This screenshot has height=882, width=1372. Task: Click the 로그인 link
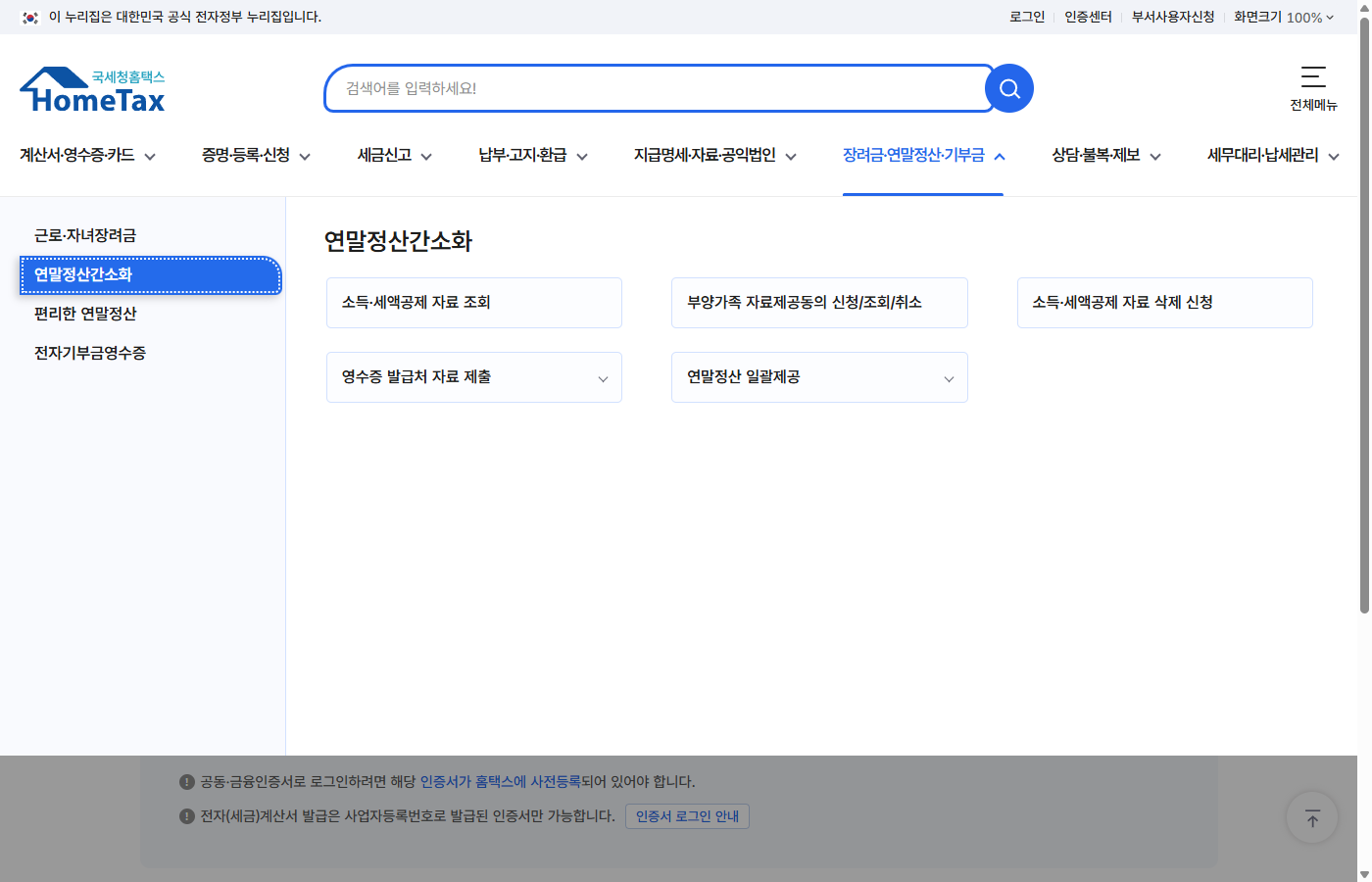[1026, 17]
